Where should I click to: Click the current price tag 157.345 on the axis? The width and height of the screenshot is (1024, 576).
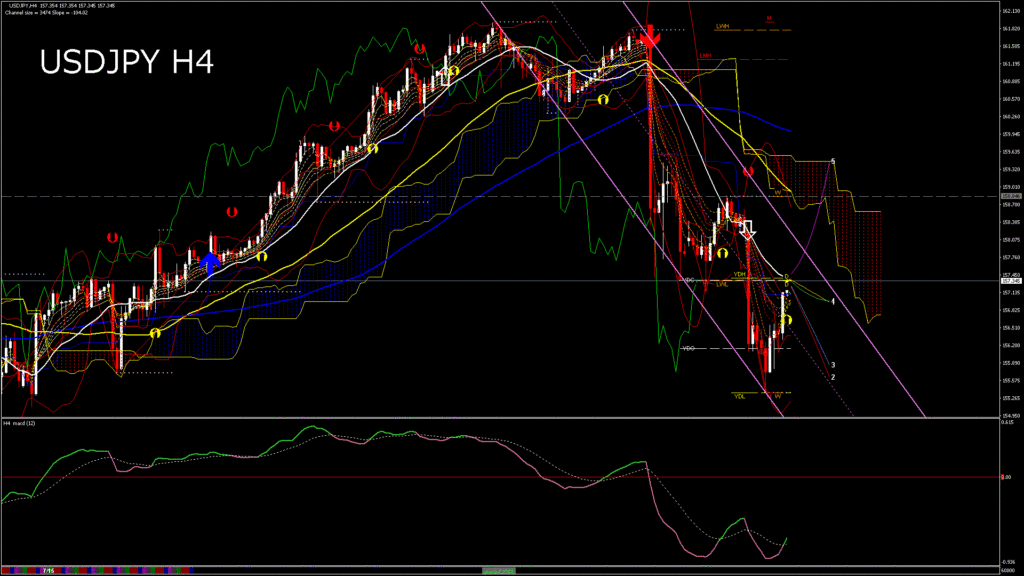(1010, 281)
